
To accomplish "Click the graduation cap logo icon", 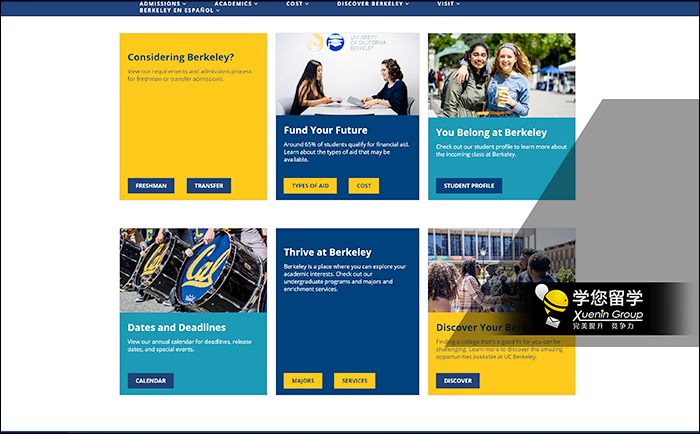I will coord(335,42).
